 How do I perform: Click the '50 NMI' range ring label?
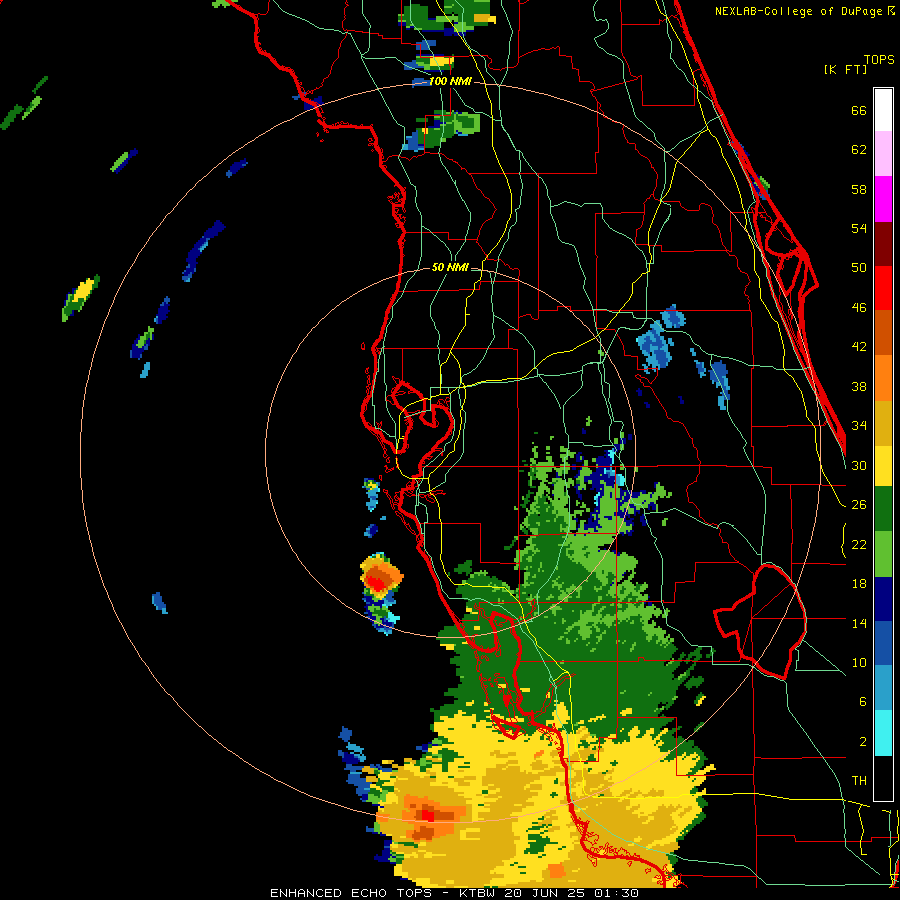click(450, 267)
